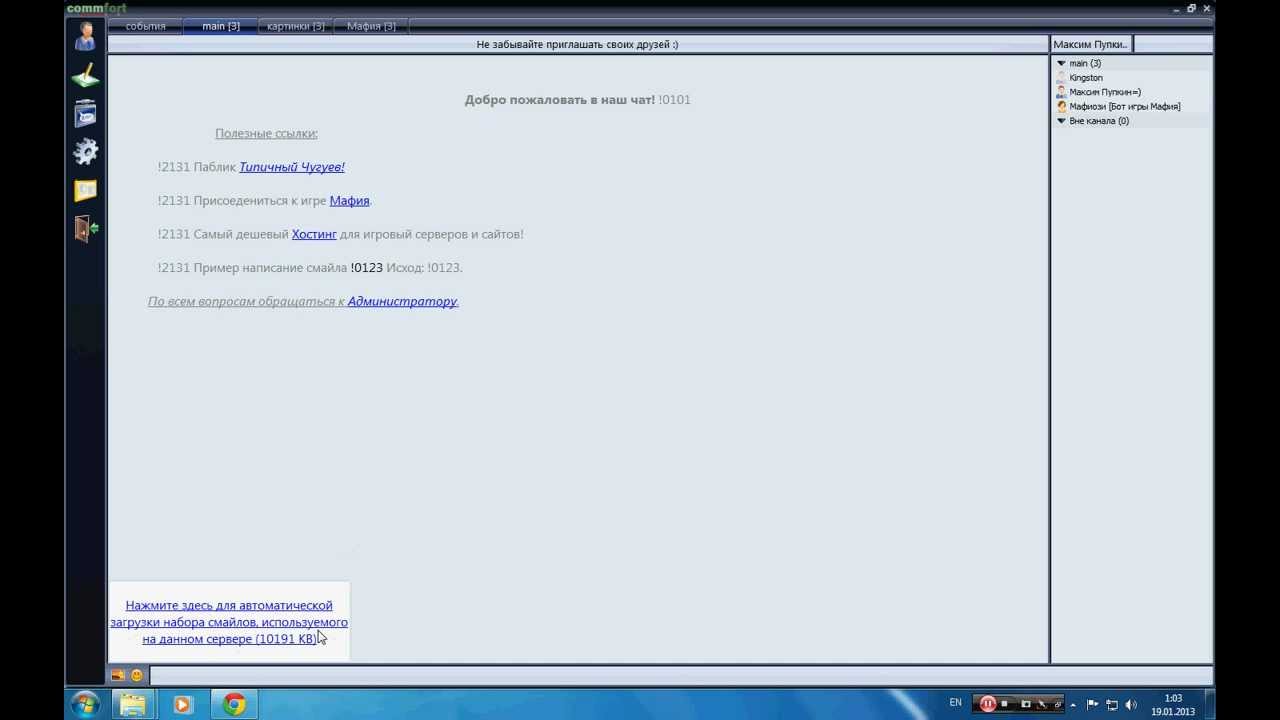The height and width of the screenshot is (720, 1280).
Task: Open settings gear in sidebar
Action: pyautogui.click(x=86, y=151)
